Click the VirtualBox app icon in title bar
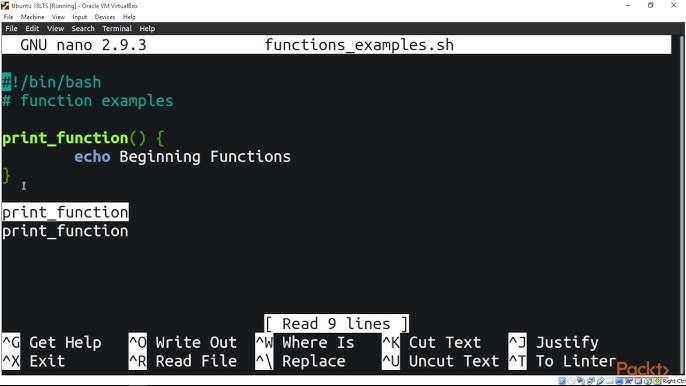 5,6
